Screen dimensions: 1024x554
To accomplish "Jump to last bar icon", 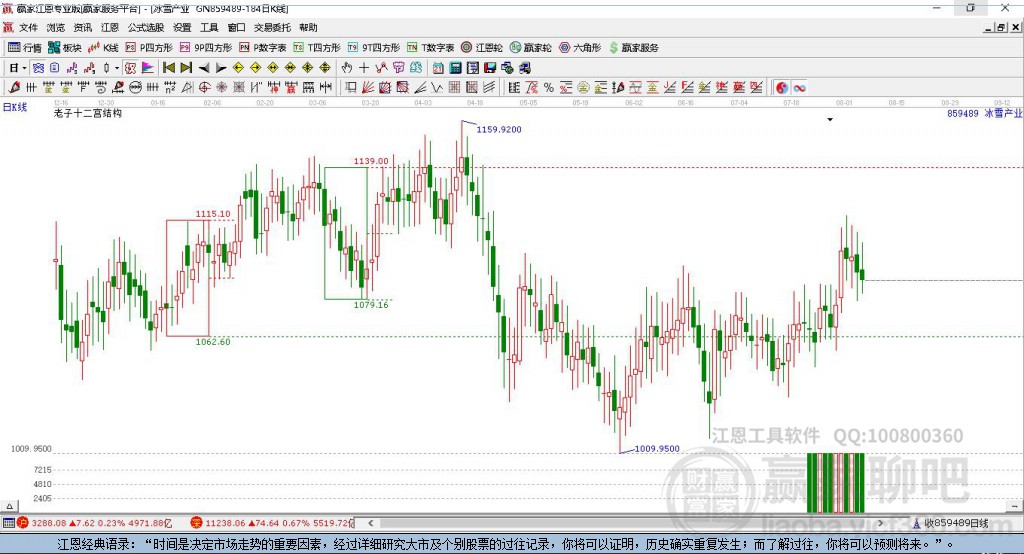I will [x=186, y=67].
